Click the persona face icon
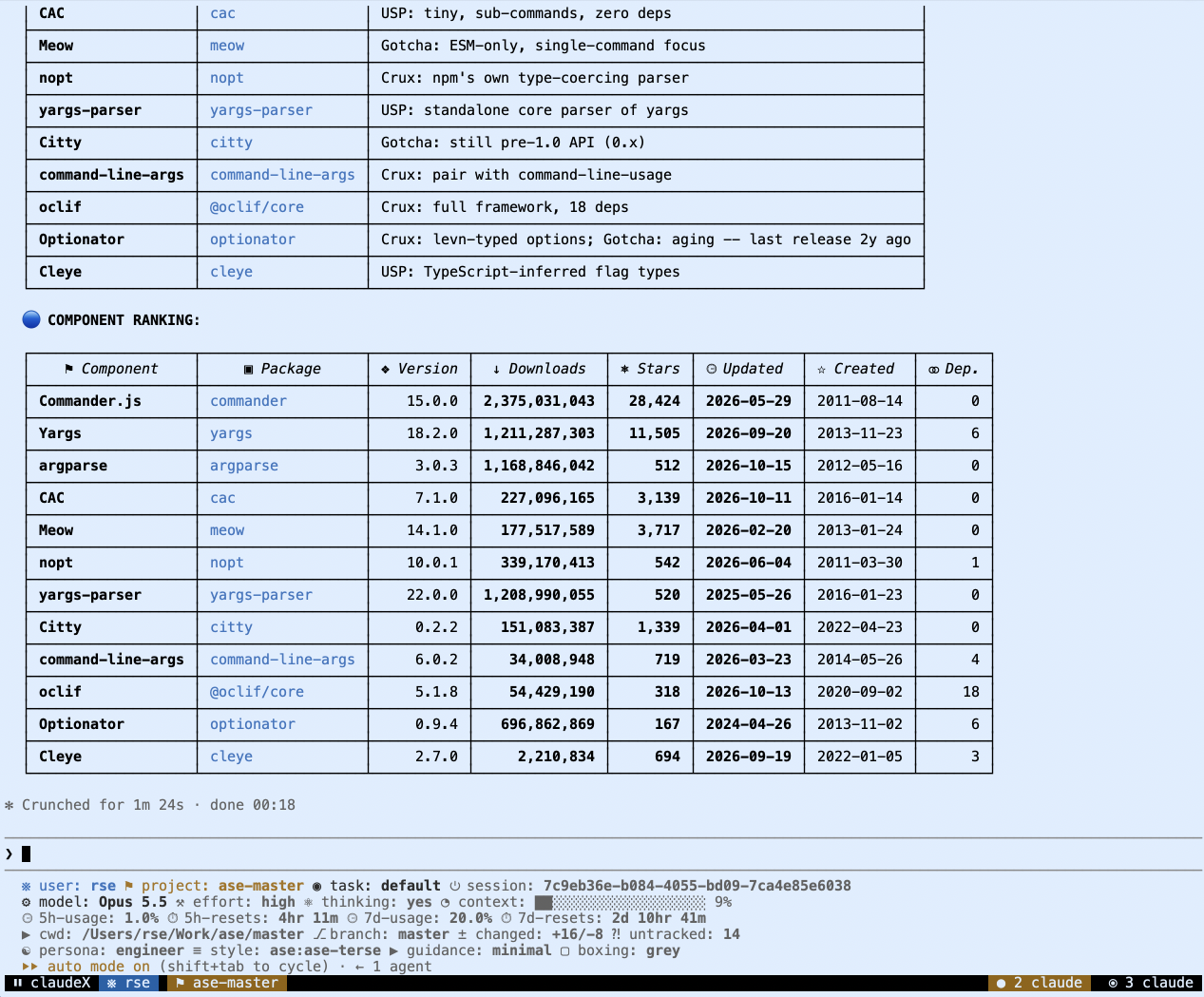This screenshot has height=997, width=1204. [26, 950]
